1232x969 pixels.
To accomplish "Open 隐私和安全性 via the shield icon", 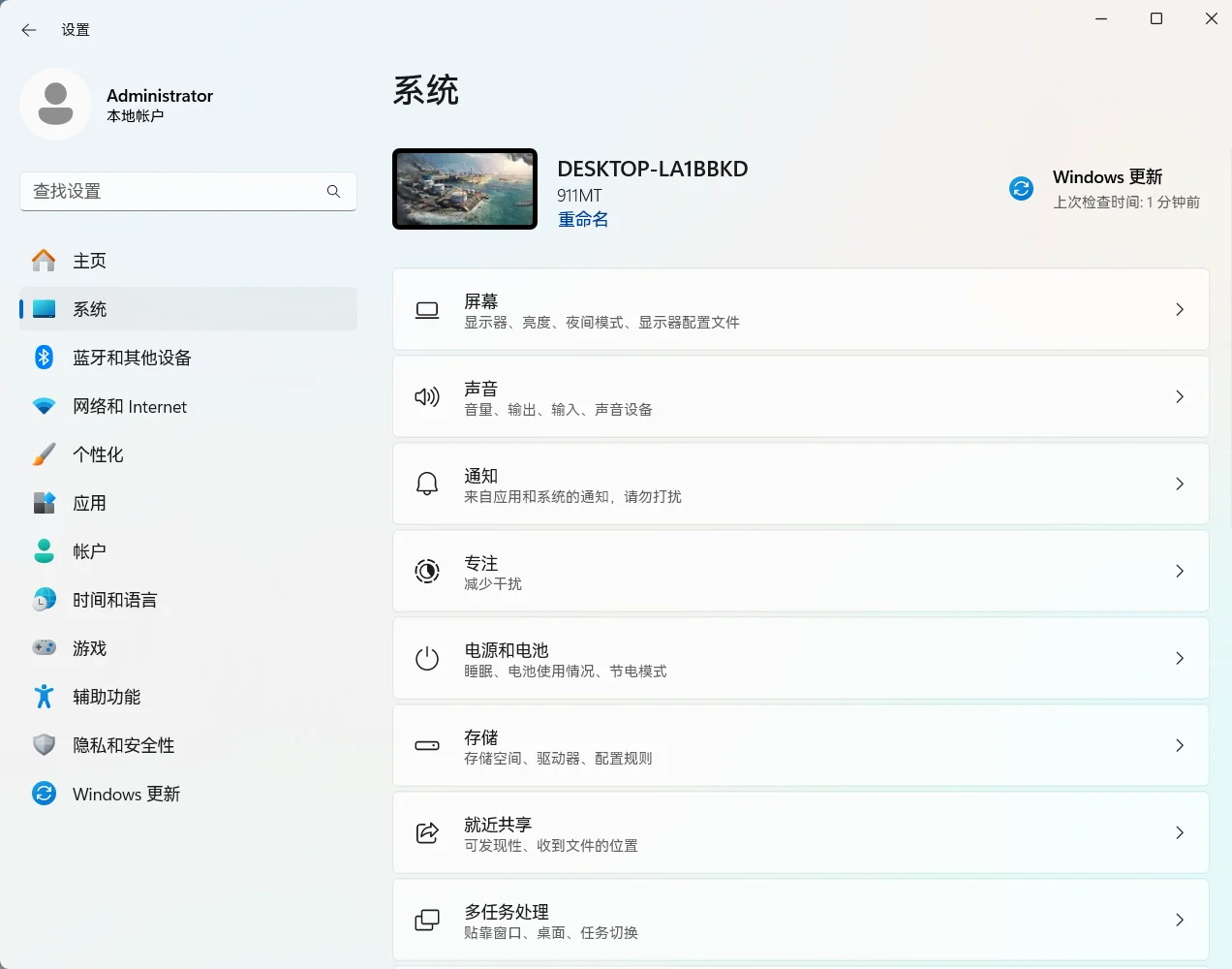I will tap(44, 745).
